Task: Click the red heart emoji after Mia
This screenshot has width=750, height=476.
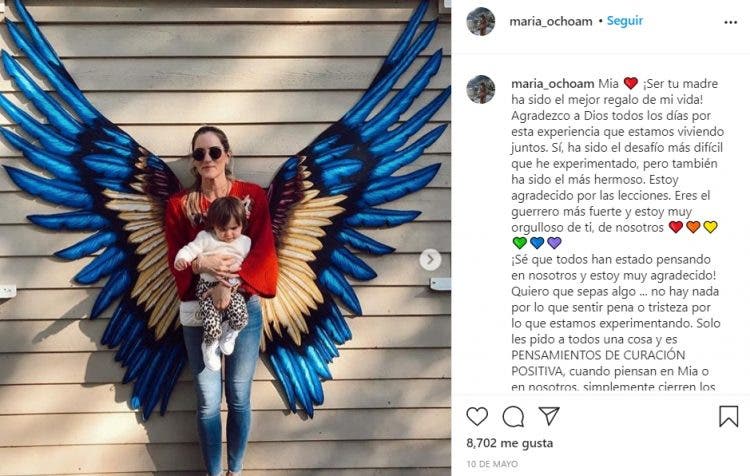Action: tap(631, 84)
